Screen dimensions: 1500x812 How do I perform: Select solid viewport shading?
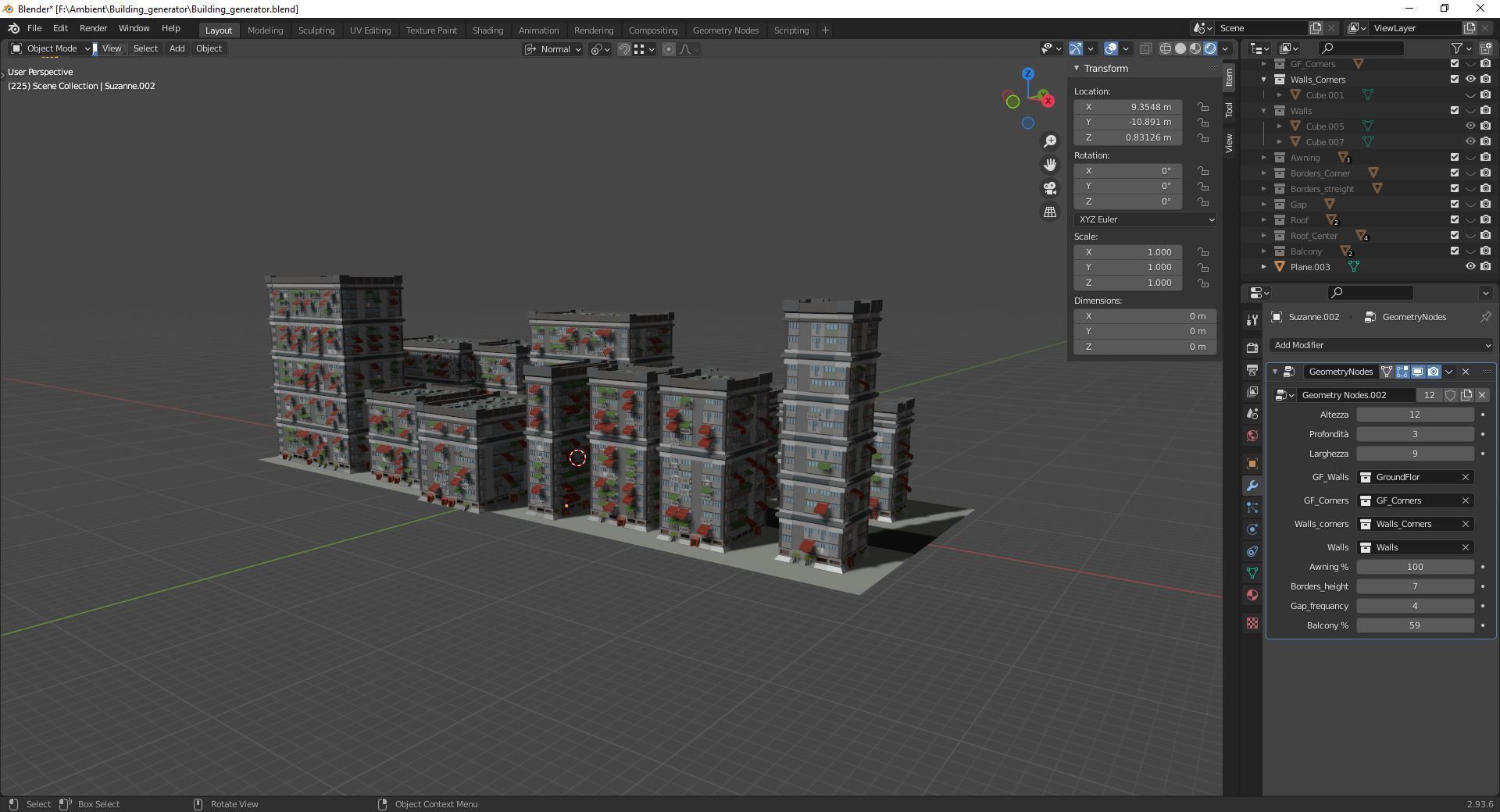pos(1180,48)
